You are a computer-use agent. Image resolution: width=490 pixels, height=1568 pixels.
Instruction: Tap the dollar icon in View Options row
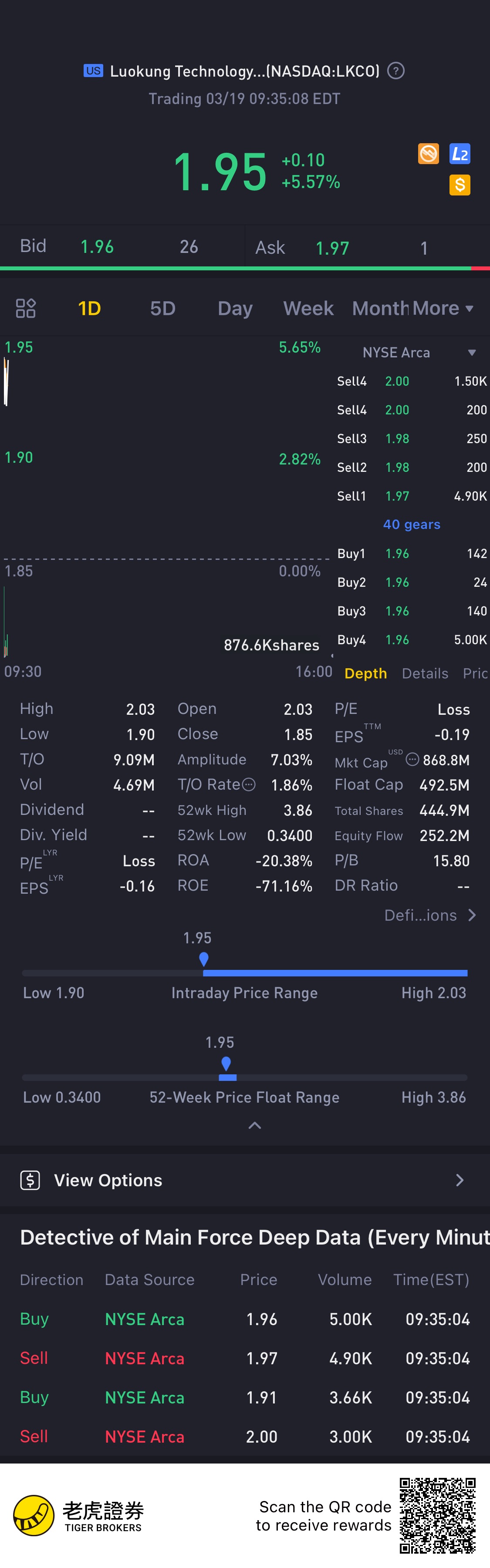tap(30, 1180)
